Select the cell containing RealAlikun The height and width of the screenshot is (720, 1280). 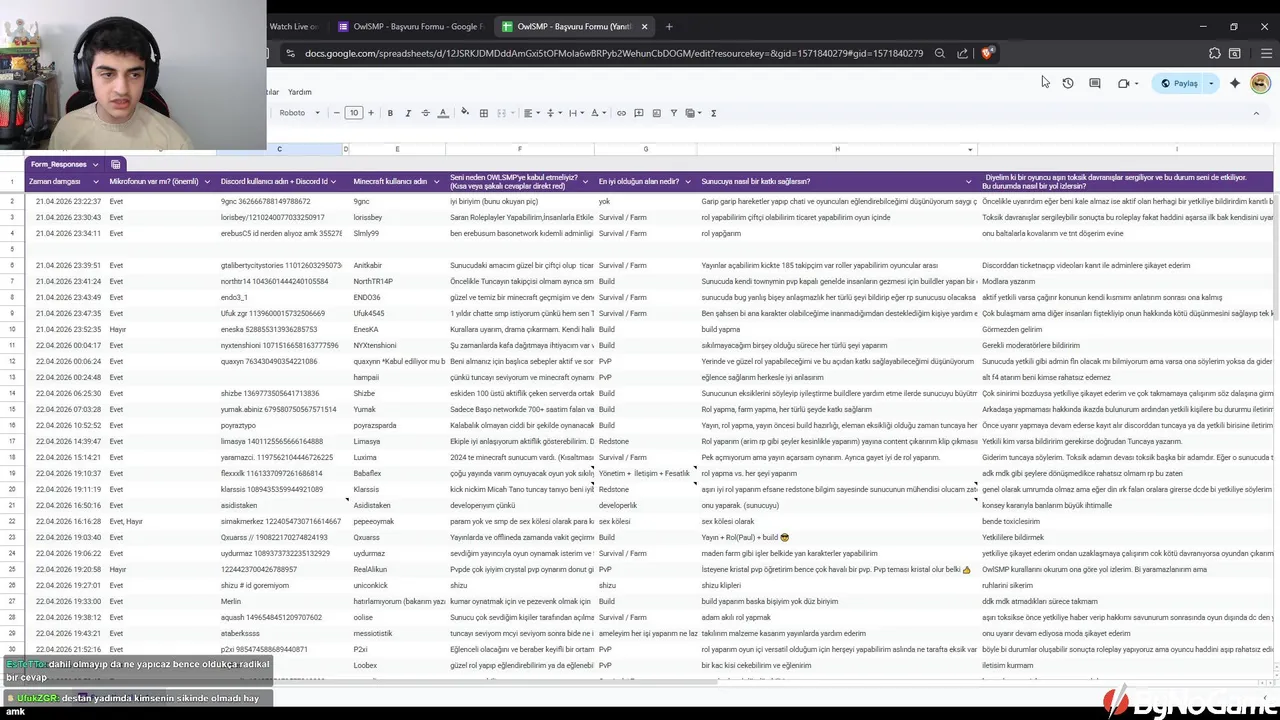(397, 569)
